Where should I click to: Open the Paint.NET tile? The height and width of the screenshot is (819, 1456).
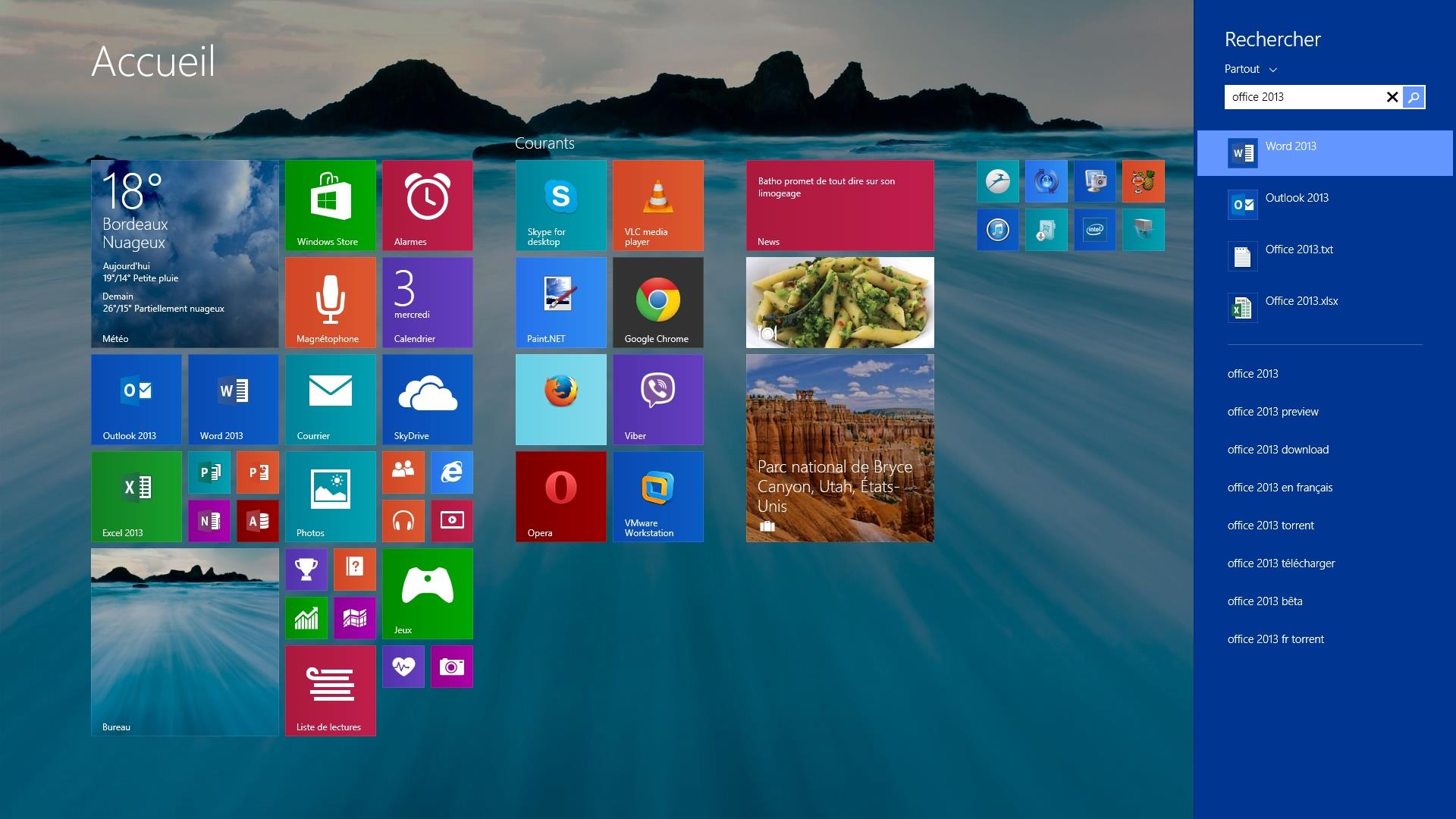[561, 303]
